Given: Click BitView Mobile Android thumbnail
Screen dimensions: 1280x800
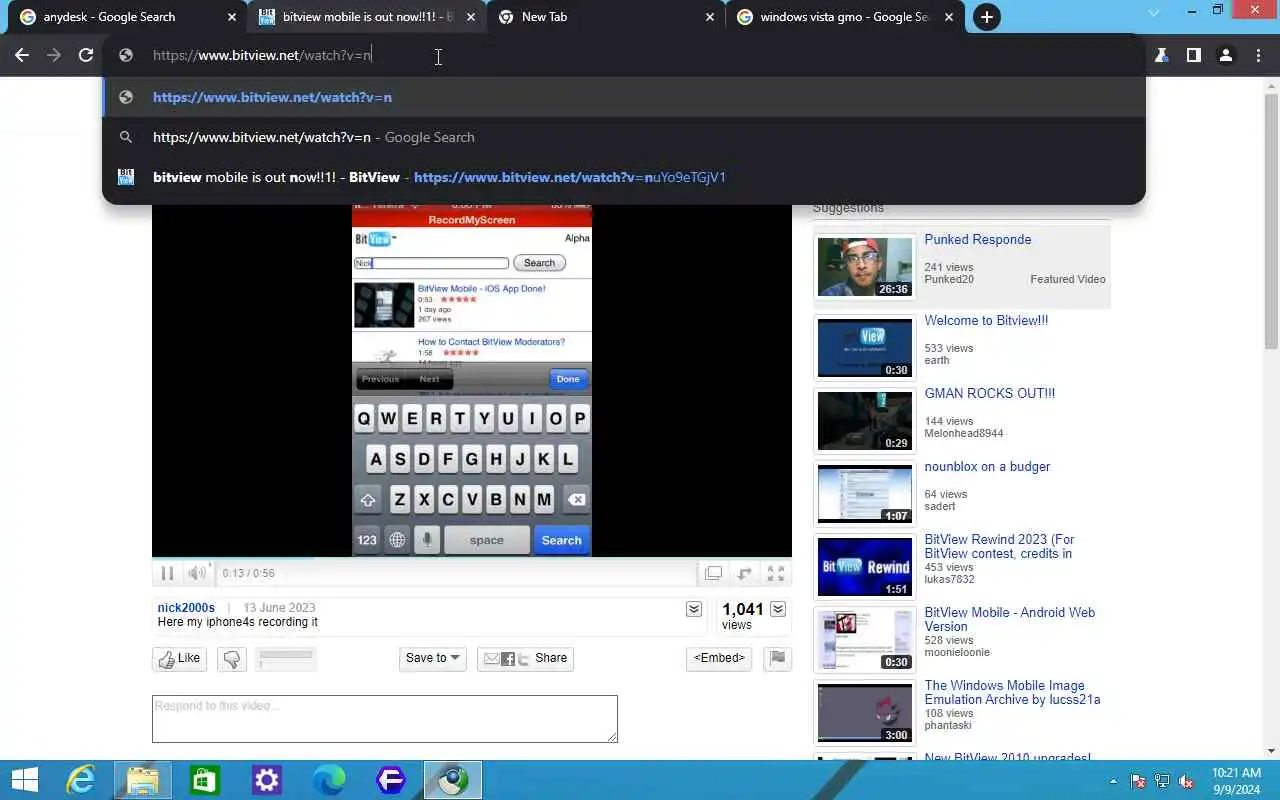Looking at the screenshot, I should click(865, 640).
